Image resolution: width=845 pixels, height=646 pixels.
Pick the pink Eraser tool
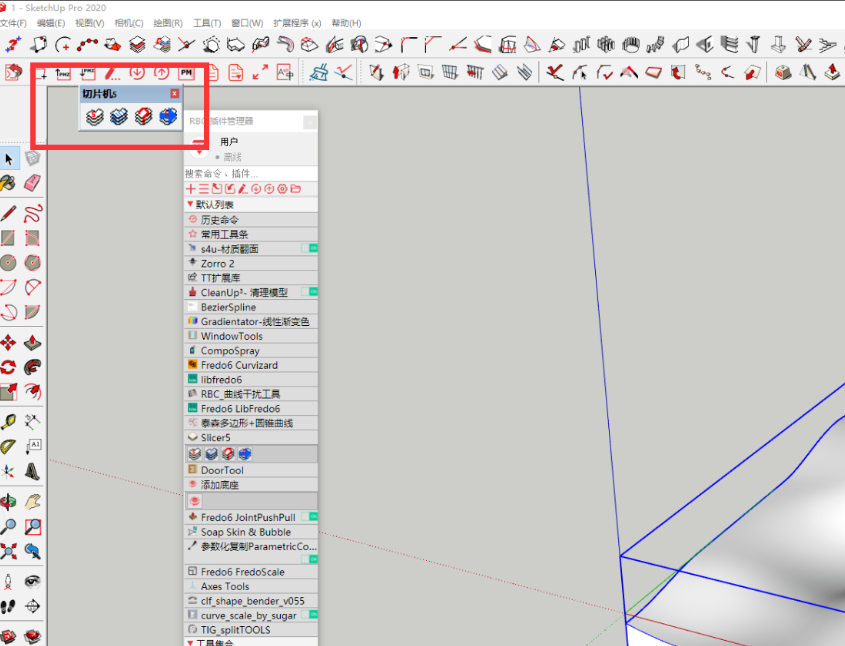(32, 183)
